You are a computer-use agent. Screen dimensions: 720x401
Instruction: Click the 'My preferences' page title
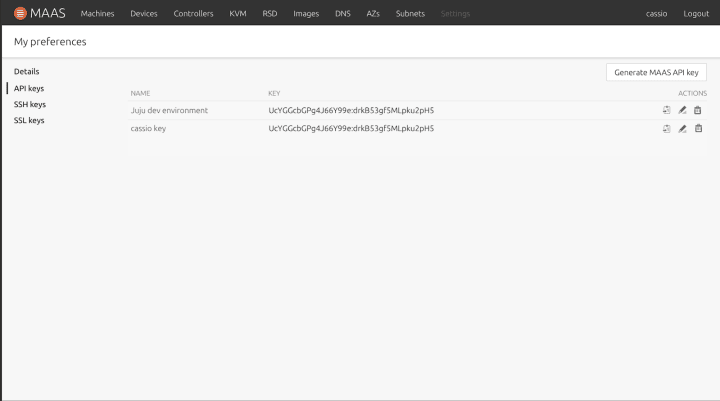click(x=50, y=42)
